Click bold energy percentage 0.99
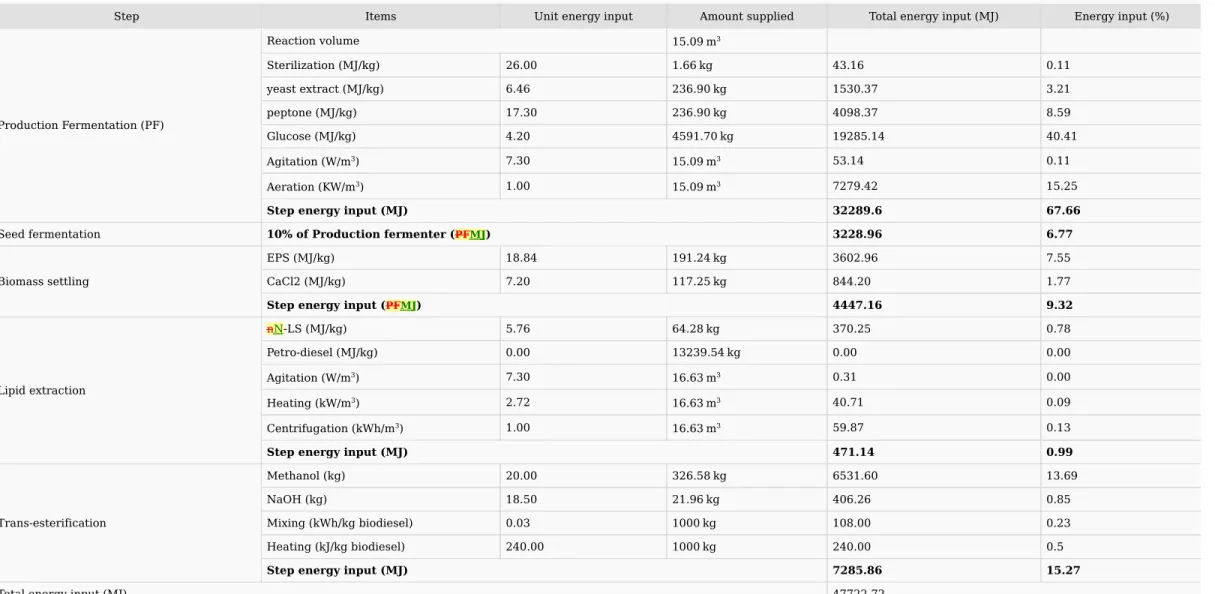The width and height of the screenshot is (1215, 594). 1059,452
